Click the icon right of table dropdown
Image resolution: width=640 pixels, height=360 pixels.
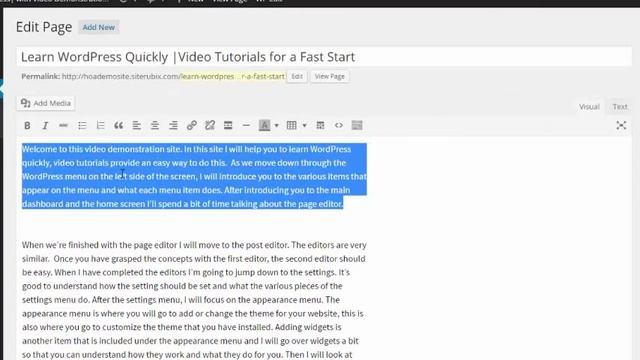pyautogui.click(x=320, y=125)
